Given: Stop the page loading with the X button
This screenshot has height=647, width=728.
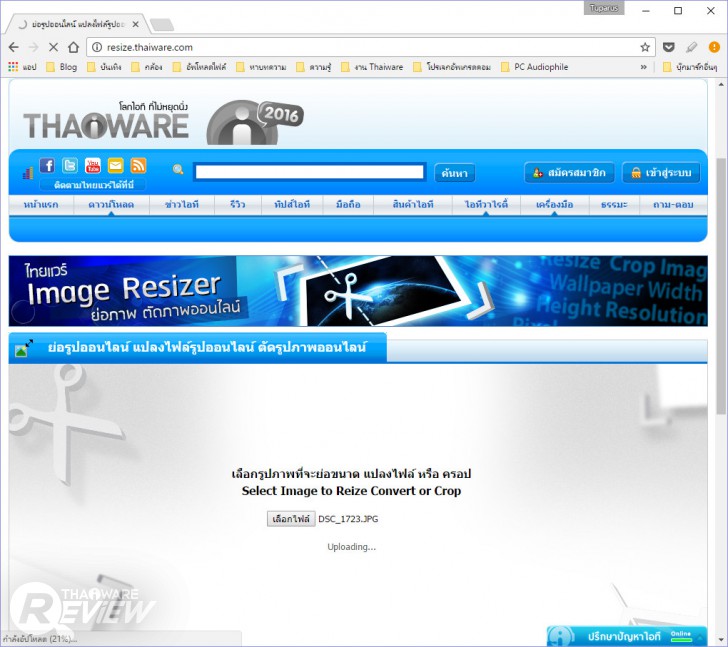Looking at the screenshot, I should point(53,47).
